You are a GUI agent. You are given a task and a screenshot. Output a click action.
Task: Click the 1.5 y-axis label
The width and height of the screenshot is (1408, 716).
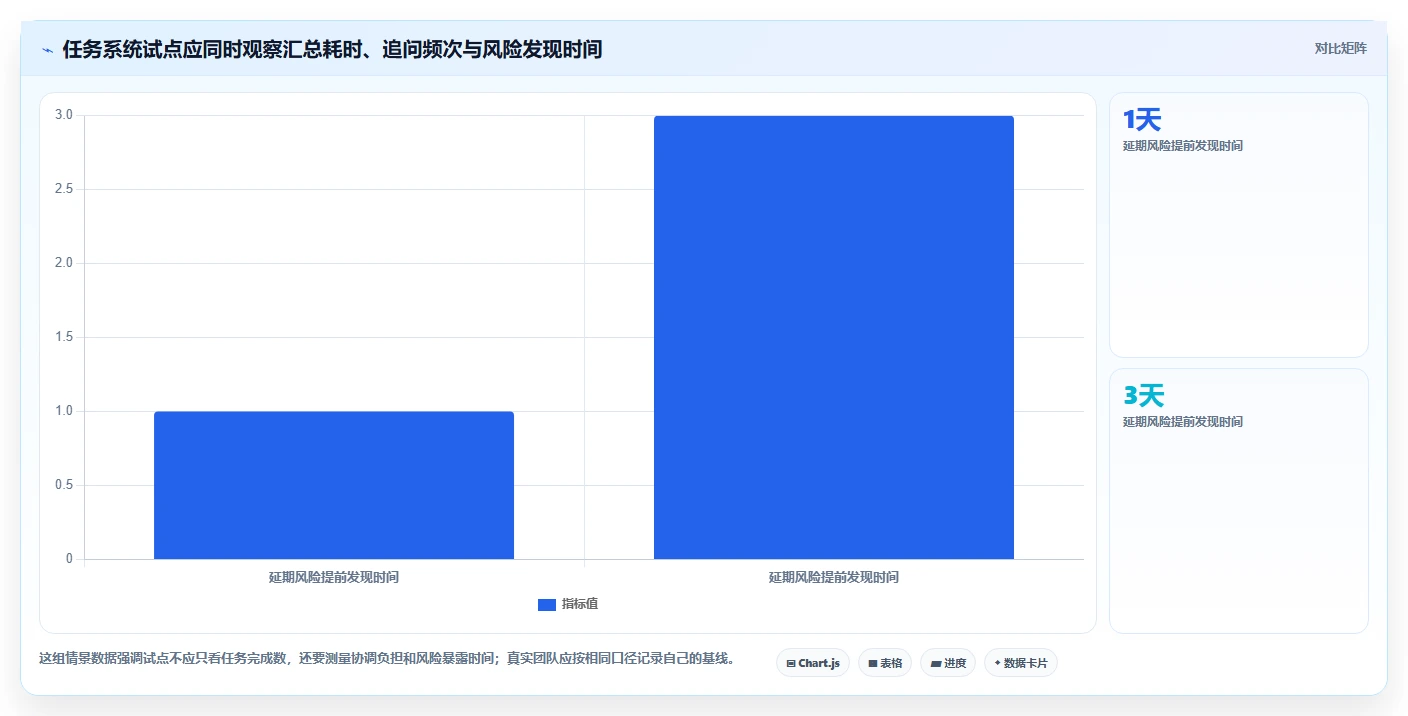click(64, 337)
